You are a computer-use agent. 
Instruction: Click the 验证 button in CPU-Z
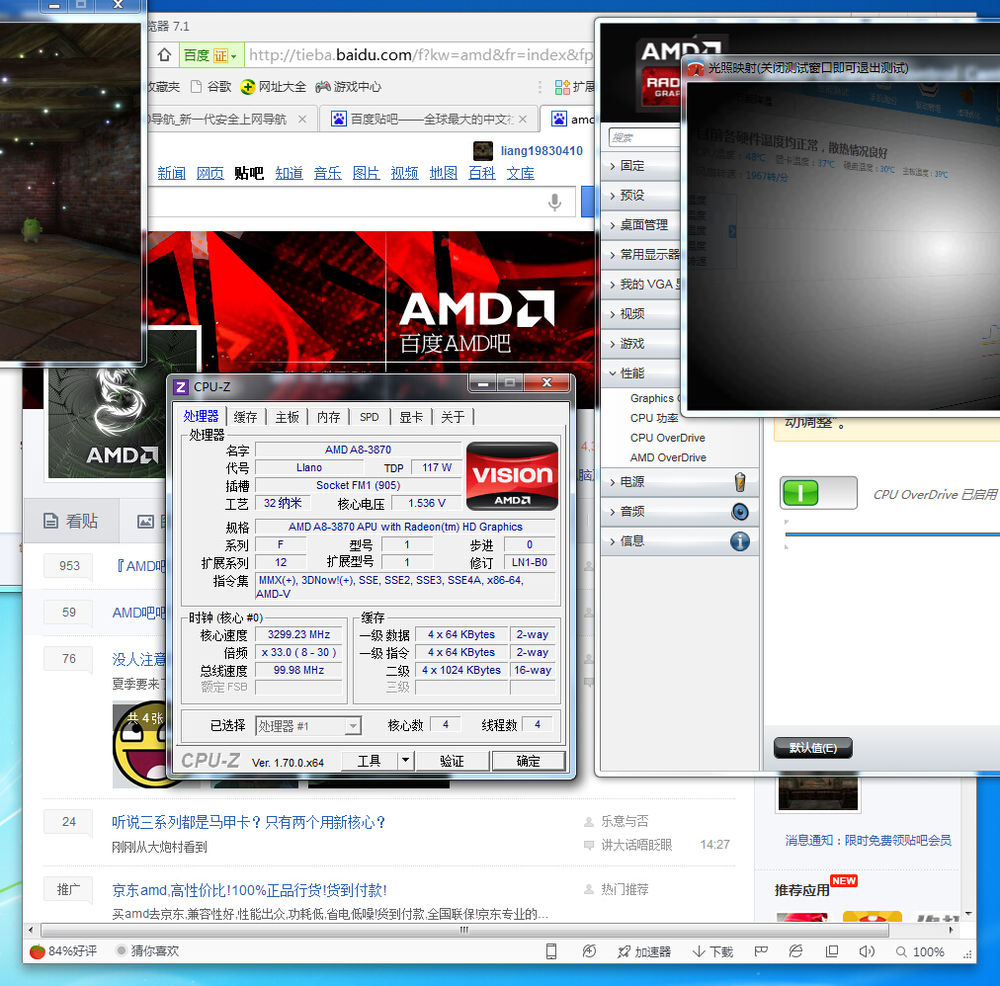[x=453, y=761]
